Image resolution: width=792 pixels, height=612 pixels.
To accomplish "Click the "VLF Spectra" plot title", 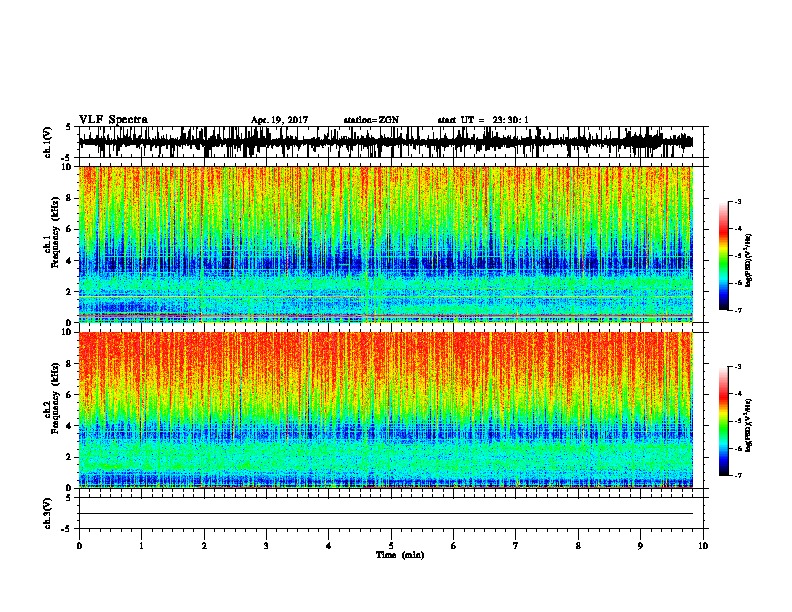I will [113, 120].
